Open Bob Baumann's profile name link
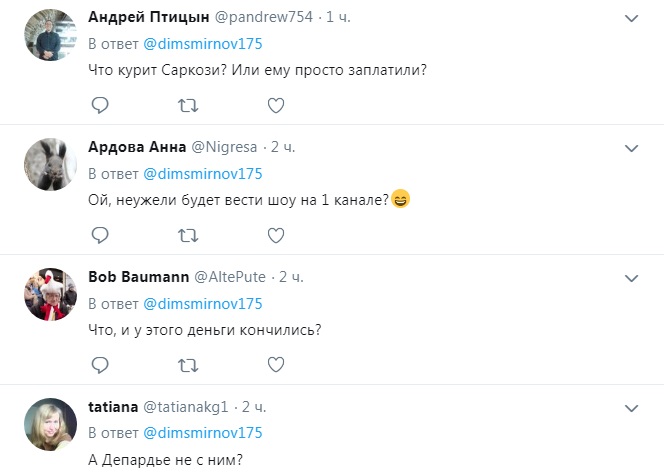 [134, 276]
